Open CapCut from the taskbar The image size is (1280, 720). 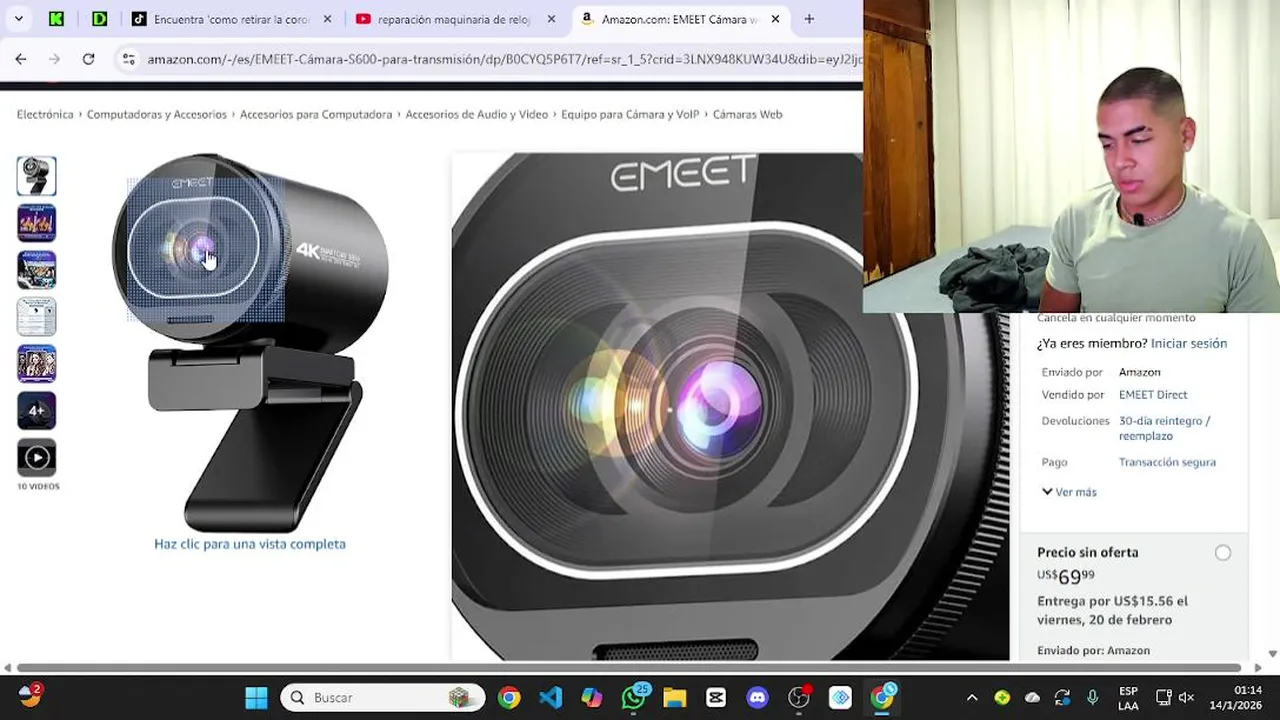(x=715, y=697)
